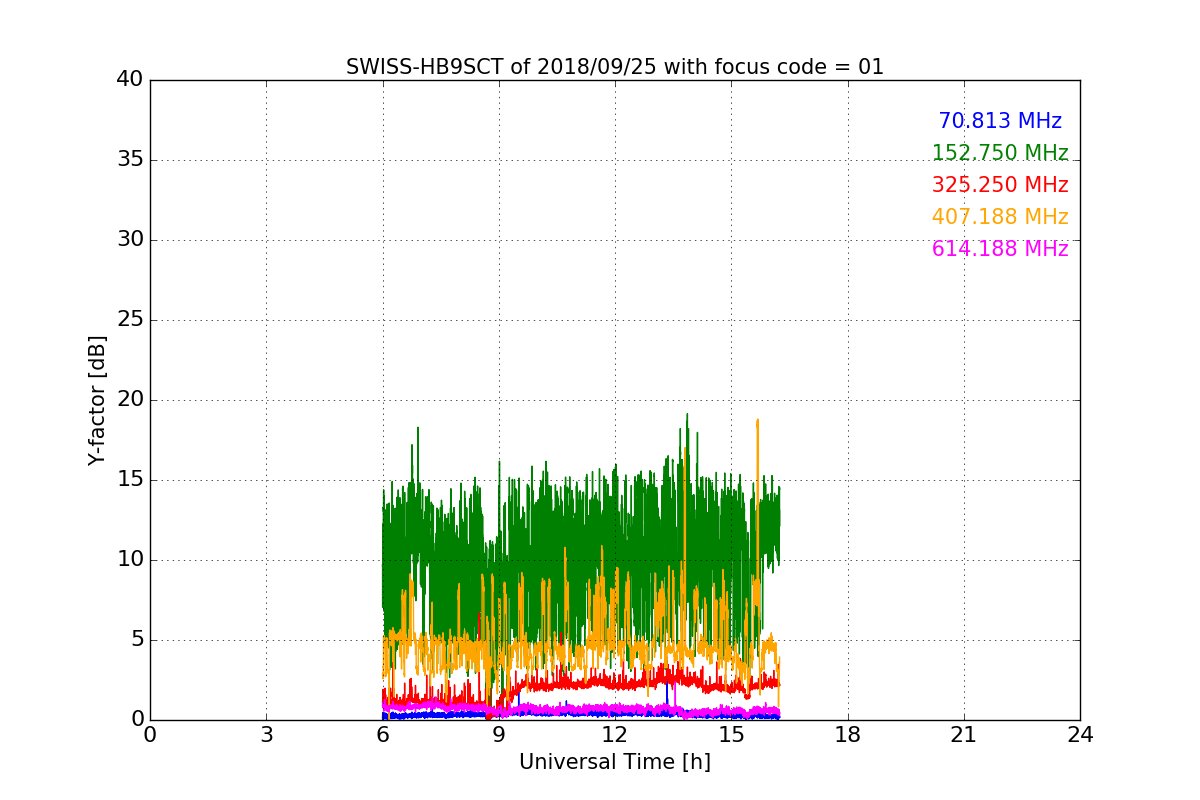The image size is (1200, 800).
Task: Click the y-axis tick label 35
Action: pos(130,160)
